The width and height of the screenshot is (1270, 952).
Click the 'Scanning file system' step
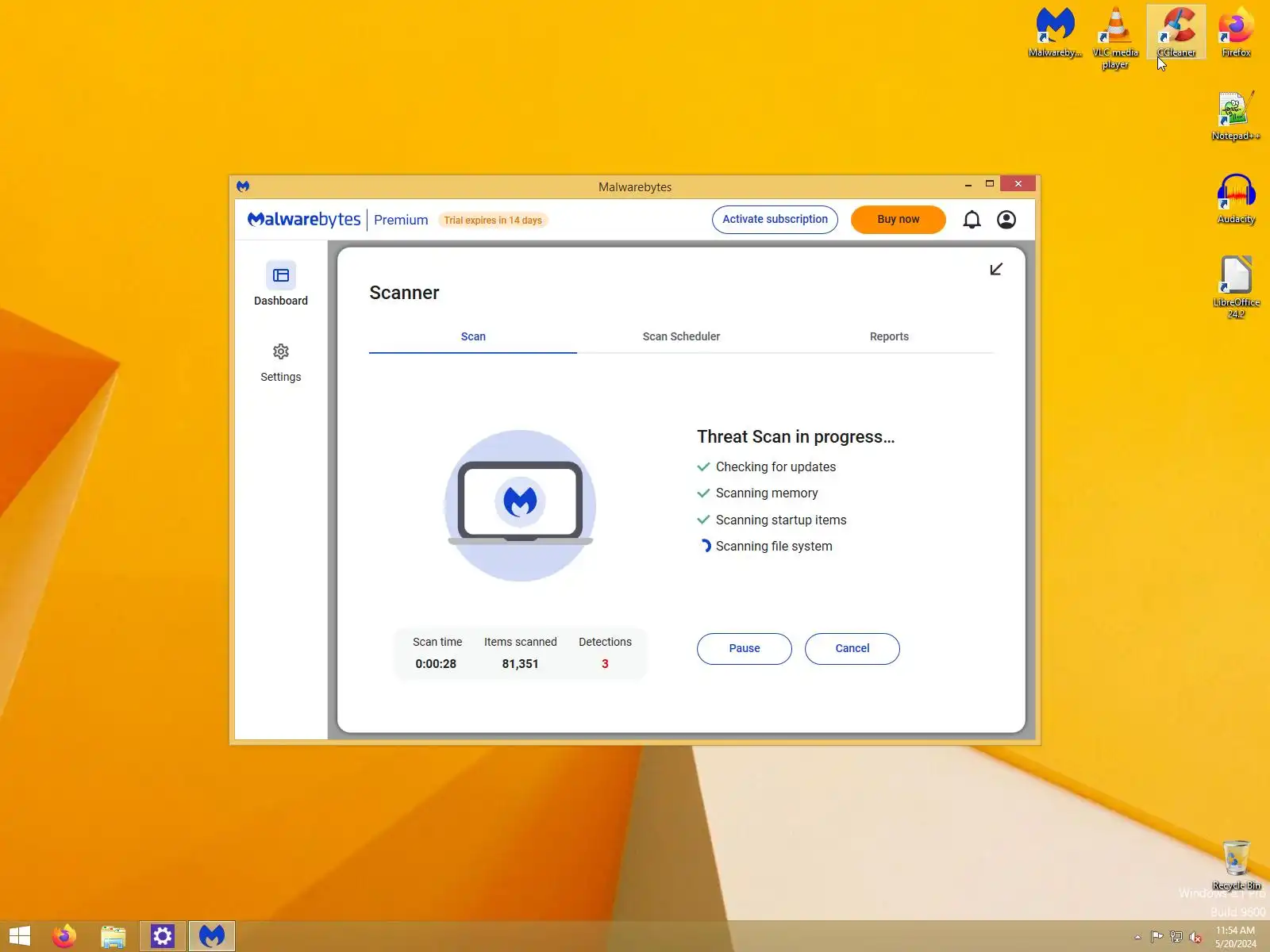click(774, 547)
